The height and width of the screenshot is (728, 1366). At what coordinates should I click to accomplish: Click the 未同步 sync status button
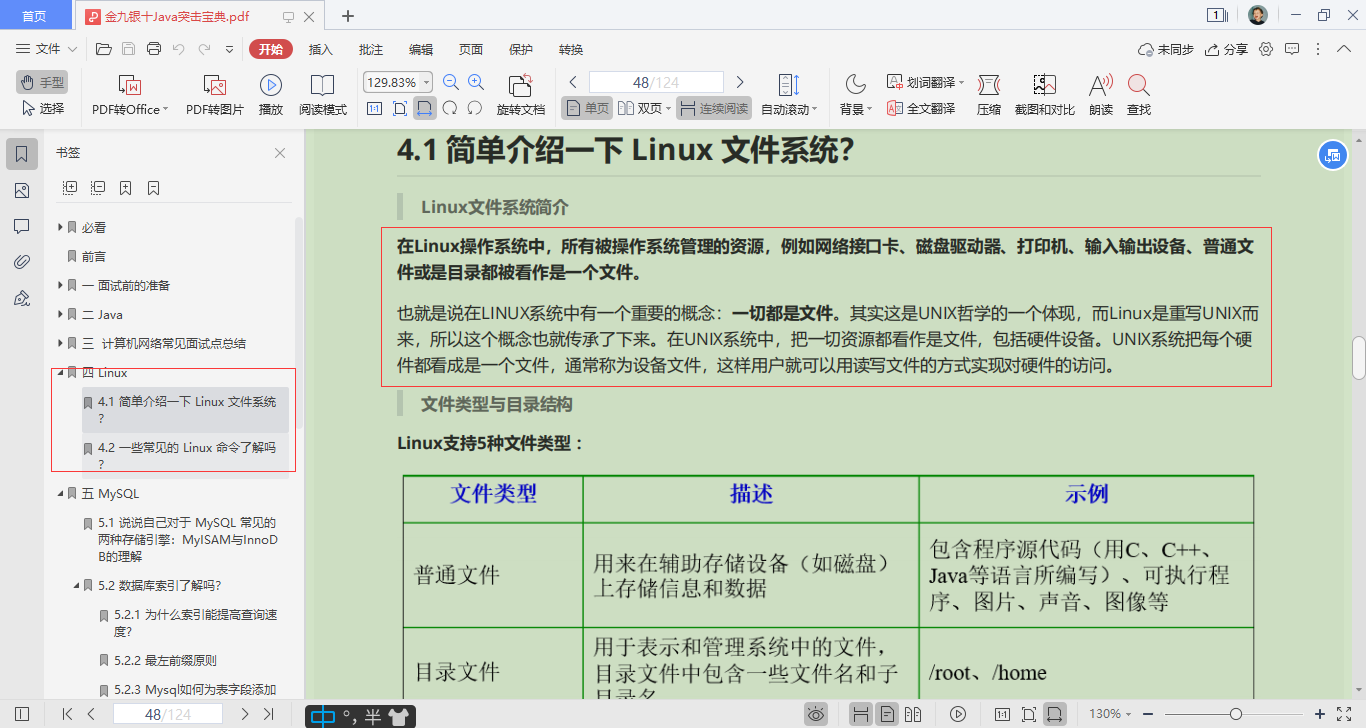1166,49
